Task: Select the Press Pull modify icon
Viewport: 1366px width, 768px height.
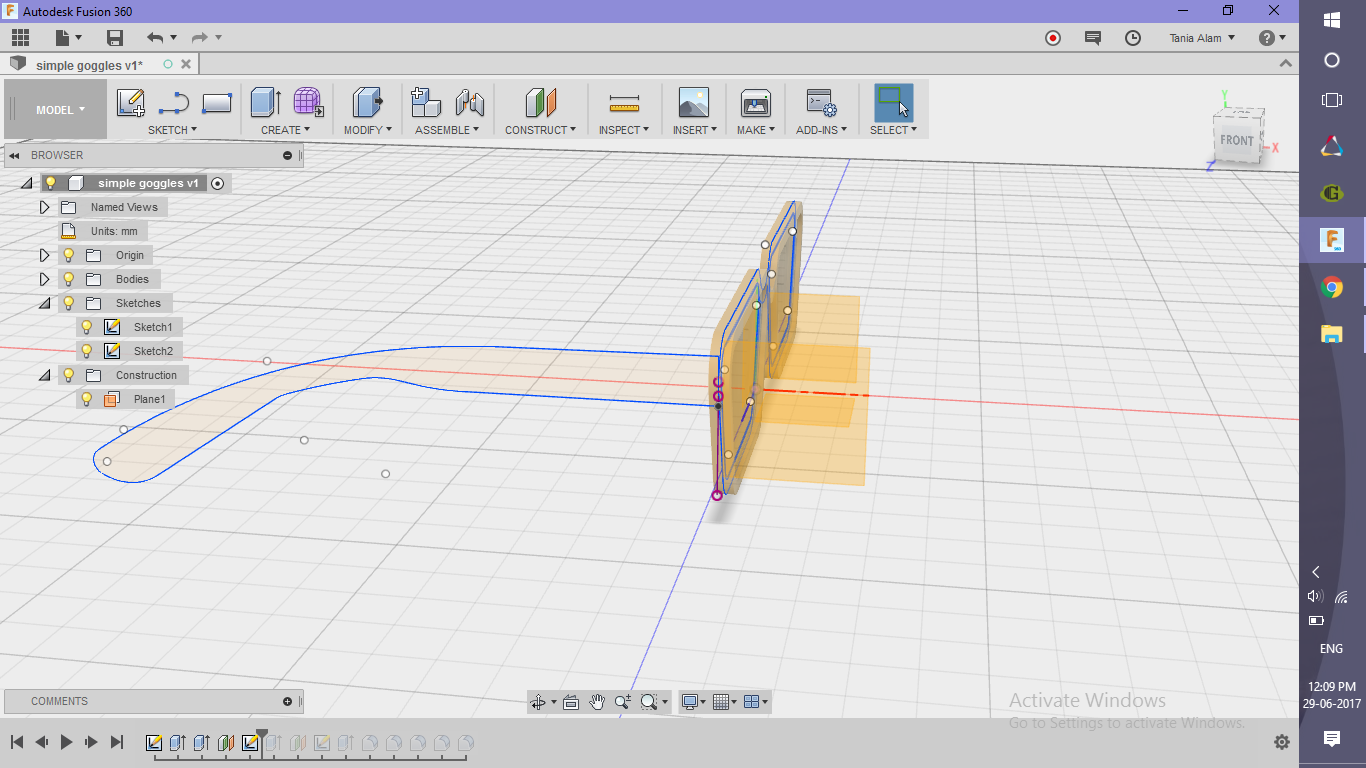Action: (x=367, y=102)
